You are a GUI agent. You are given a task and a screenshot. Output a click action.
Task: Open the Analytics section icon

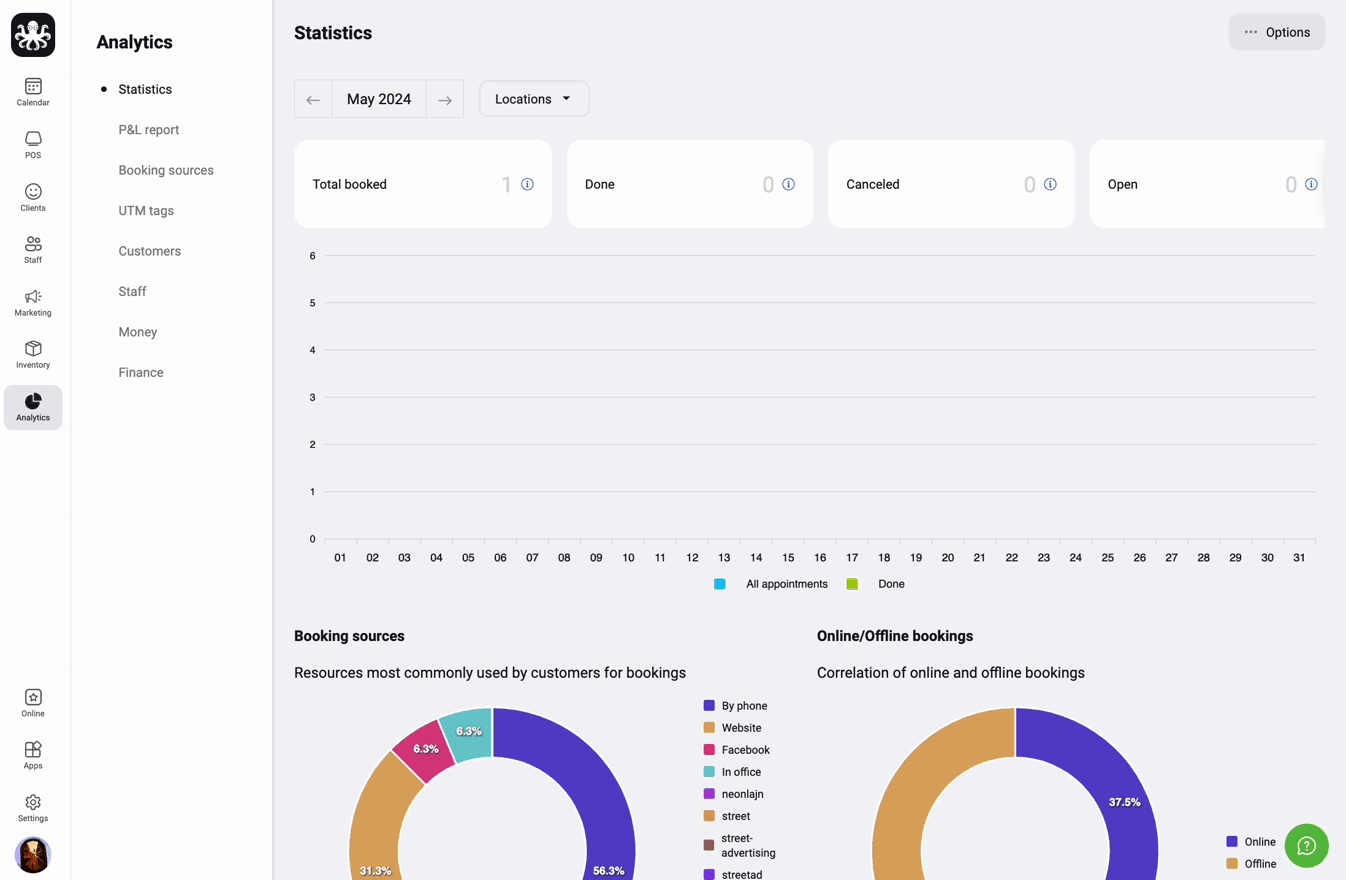33,407
